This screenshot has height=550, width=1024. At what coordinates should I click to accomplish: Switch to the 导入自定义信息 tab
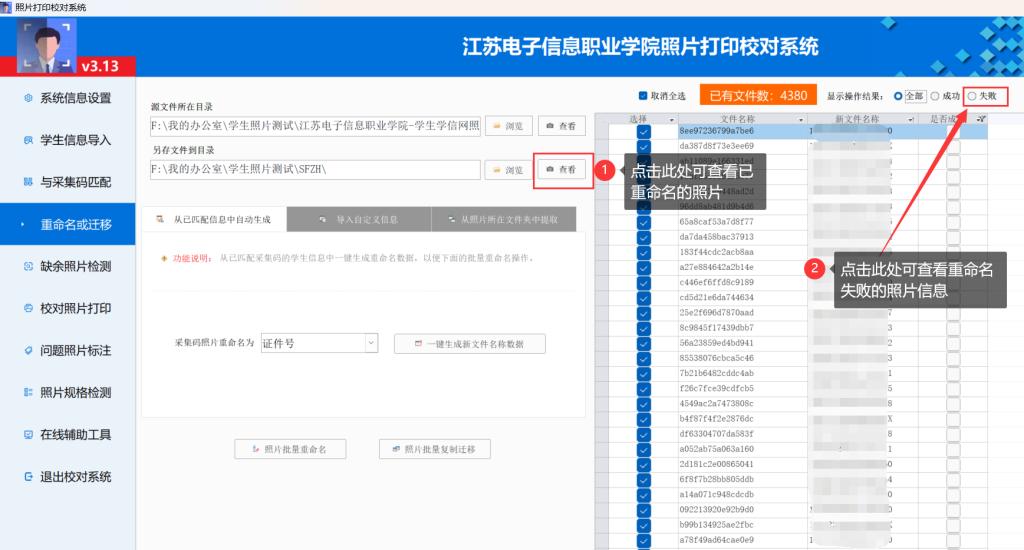pos(359,219)
